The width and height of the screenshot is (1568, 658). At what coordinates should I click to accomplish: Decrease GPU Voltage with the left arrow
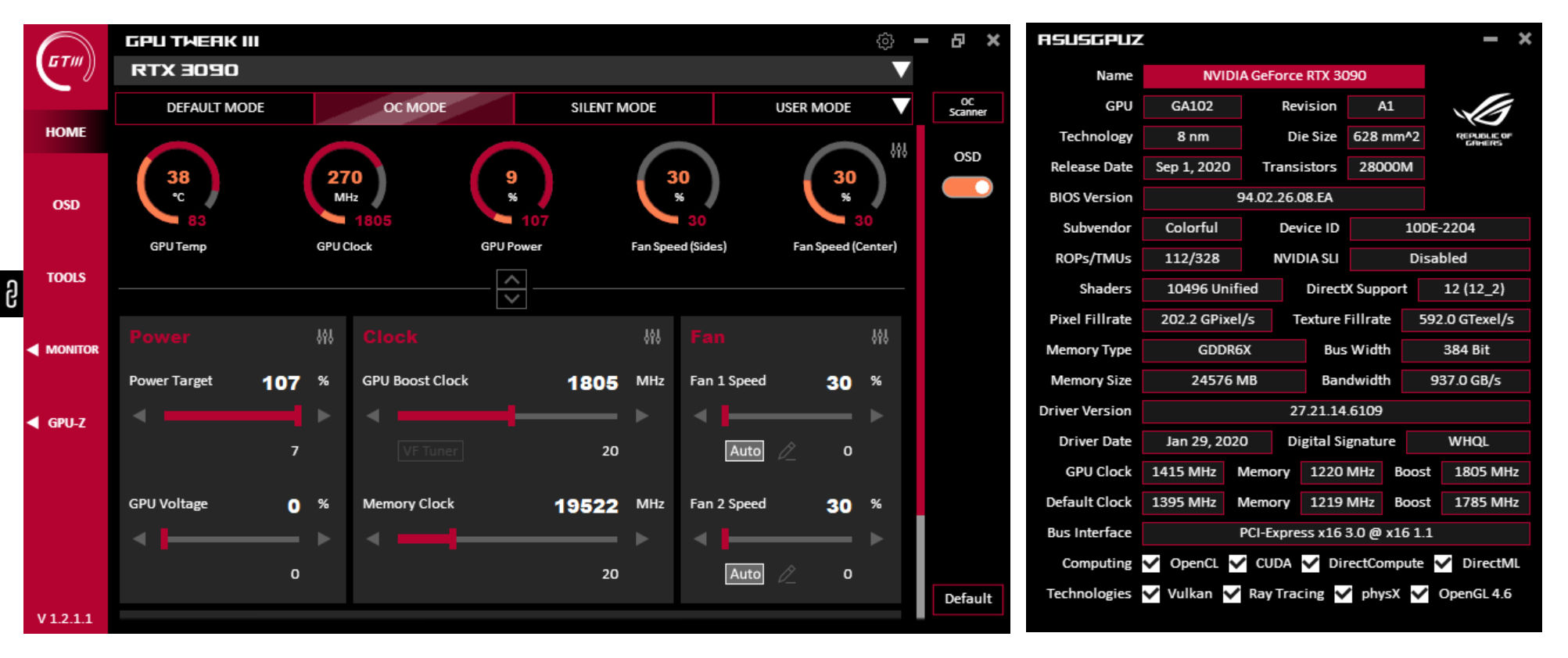pos(140,538)
